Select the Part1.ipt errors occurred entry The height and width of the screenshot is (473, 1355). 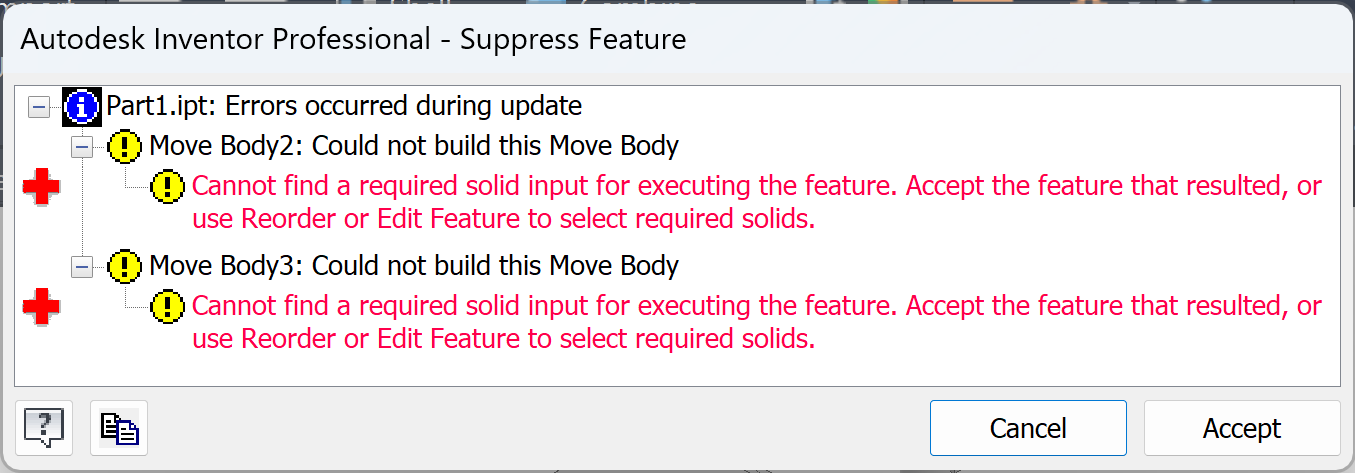(x=344, y=105)
